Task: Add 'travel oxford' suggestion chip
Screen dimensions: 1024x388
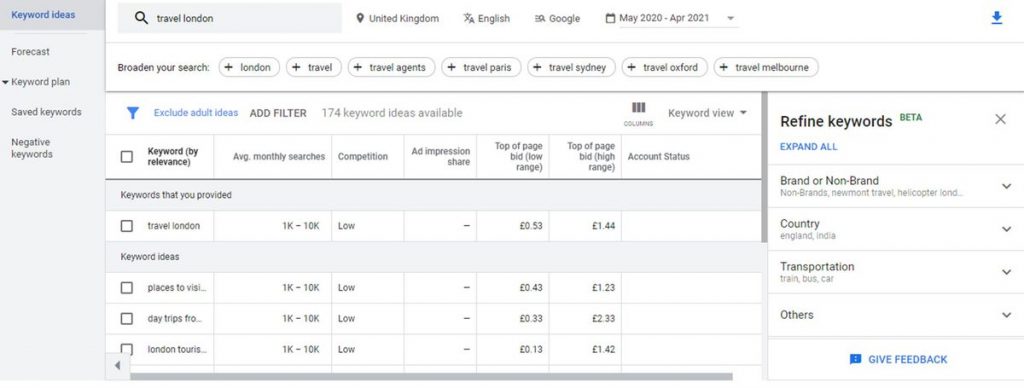Action: point(664,67)
